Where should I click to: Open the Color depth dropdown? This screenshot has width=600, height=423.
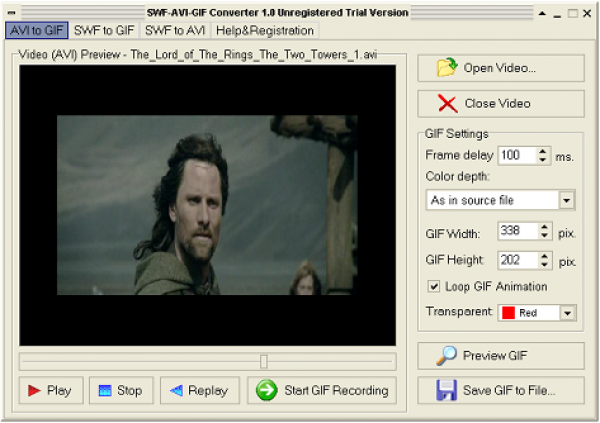[567, 200]
